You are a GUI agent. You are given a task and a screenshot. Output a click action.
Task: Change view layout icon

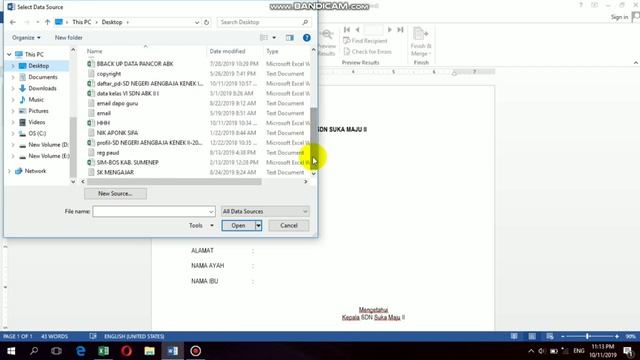(264, 38)
